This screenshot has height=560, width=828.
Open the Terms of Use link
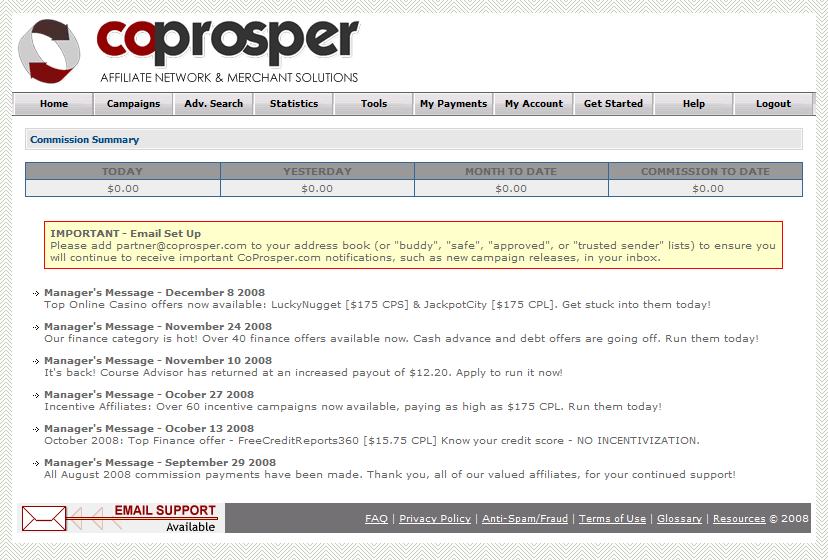coord(613,519)
